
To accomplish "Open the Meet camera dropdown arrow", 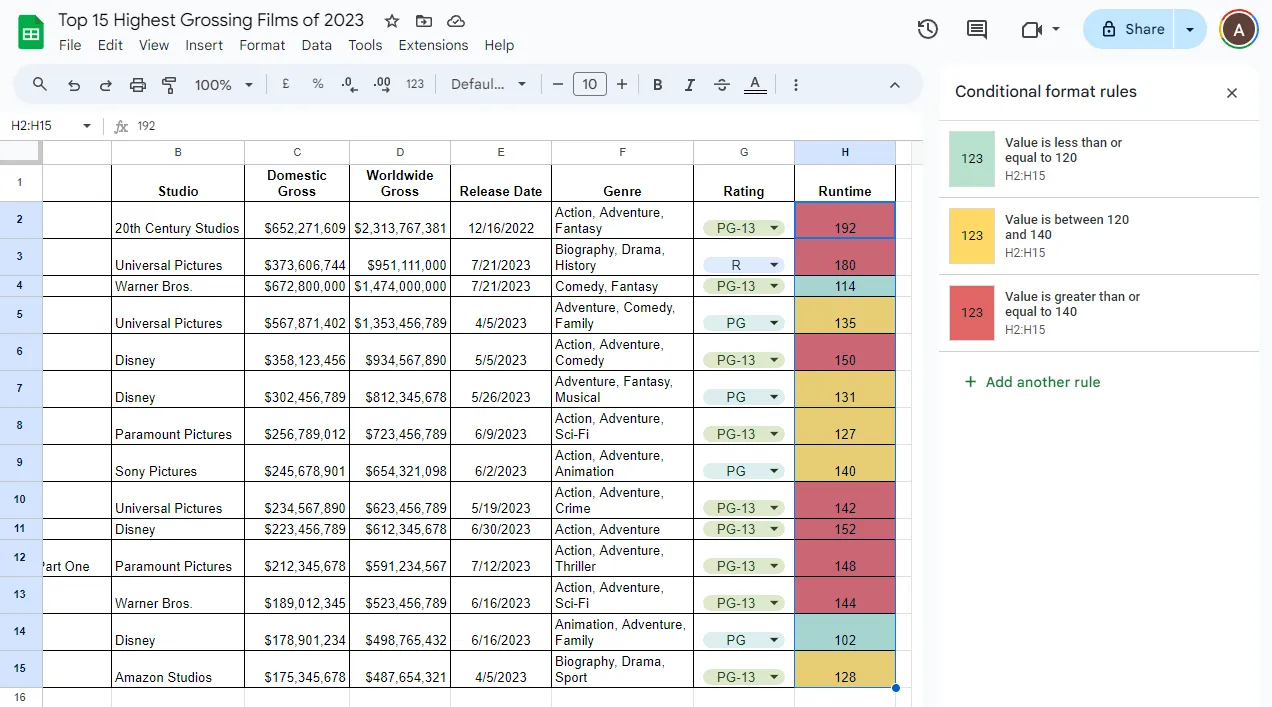I will [x=1056, y=29].
